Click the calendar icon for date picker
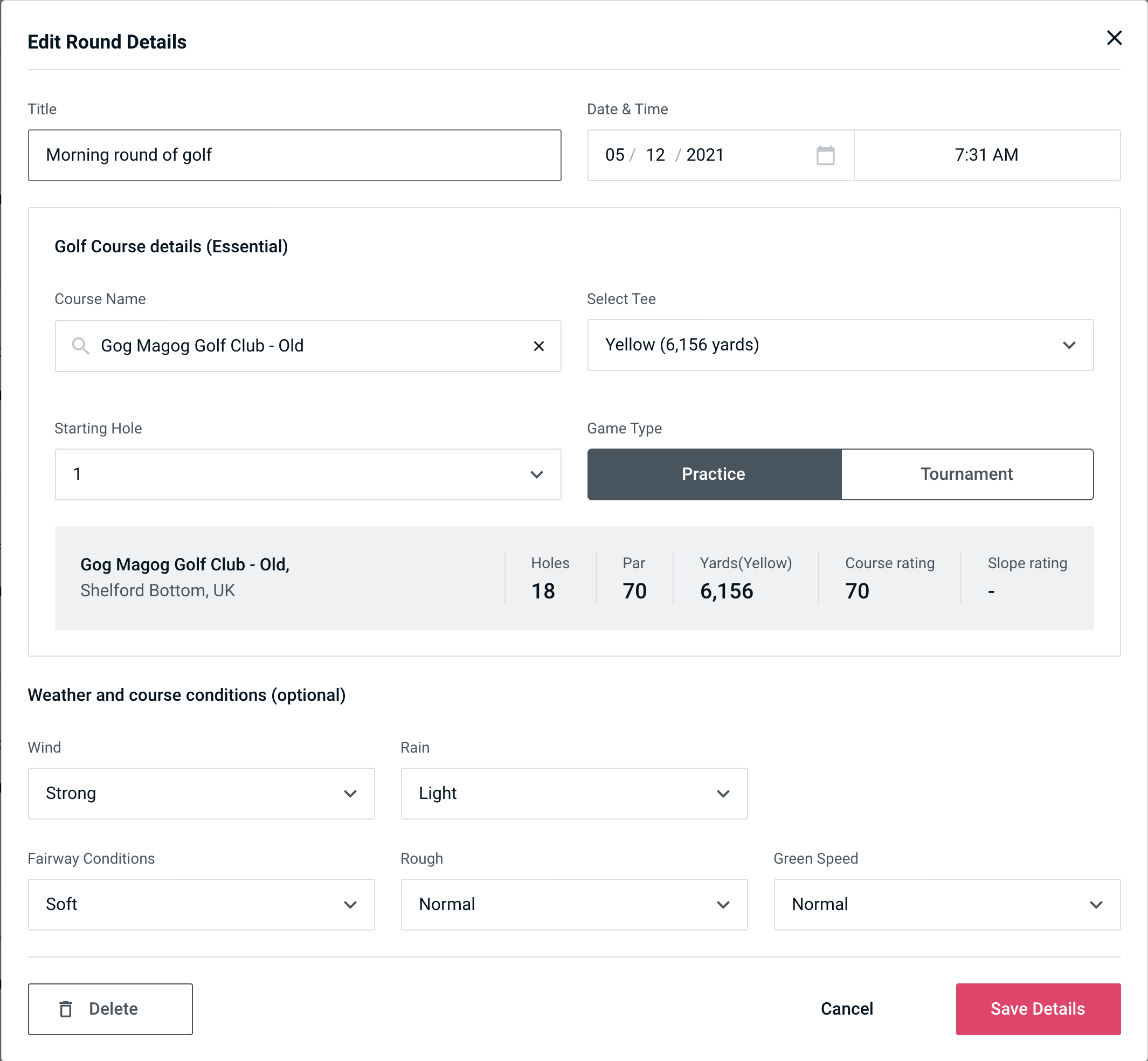Image resolution: width=1148 pixels, height=1061 pixels. [x=825, y=156]
